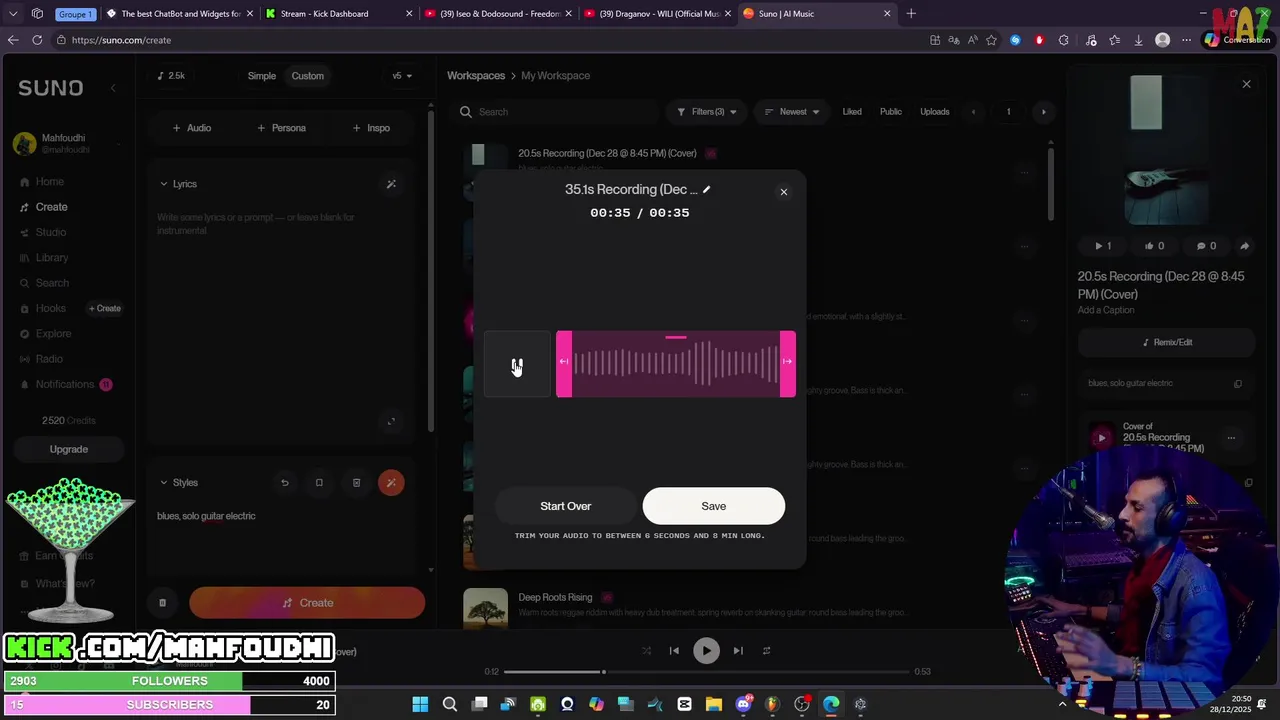Viewport: 1280px width, 720px height.
Task: Click the magic wand icon in Lyrics
Action: tap(391, 184)
